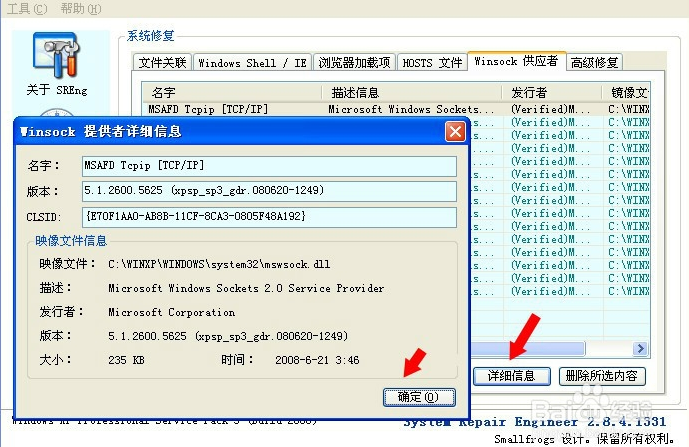Screen dimensions: 689x447
Task: Open the 工具(C) menu
Action: 27,8
